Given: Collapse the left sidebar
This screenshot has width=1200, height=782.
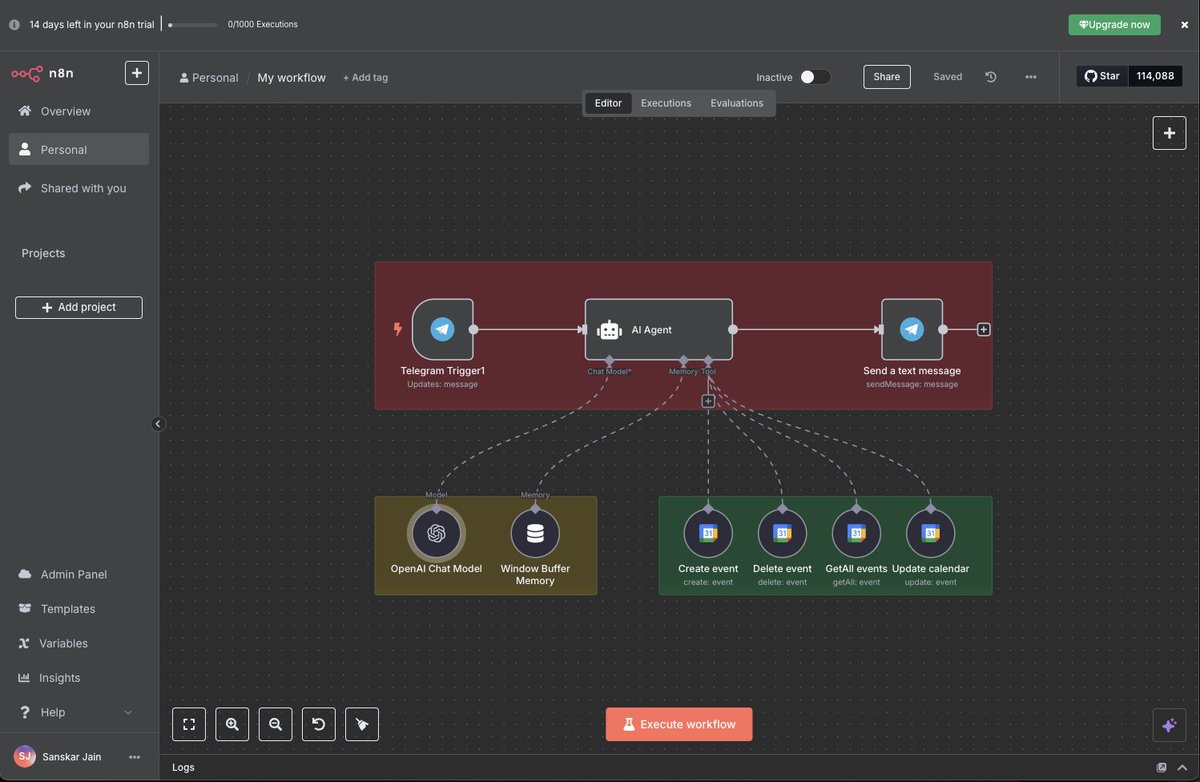Looking at the screenshot, I should 158,424.
